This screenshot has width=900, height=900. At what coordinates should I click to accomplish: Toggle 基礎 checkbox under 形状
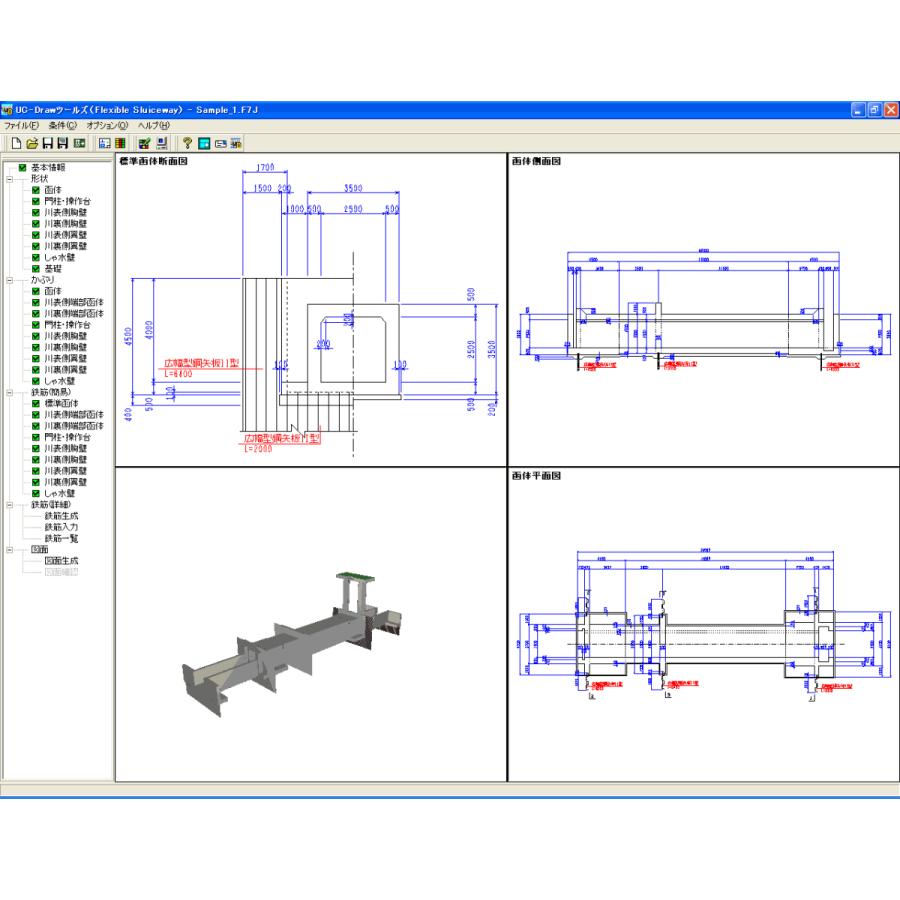36,268
